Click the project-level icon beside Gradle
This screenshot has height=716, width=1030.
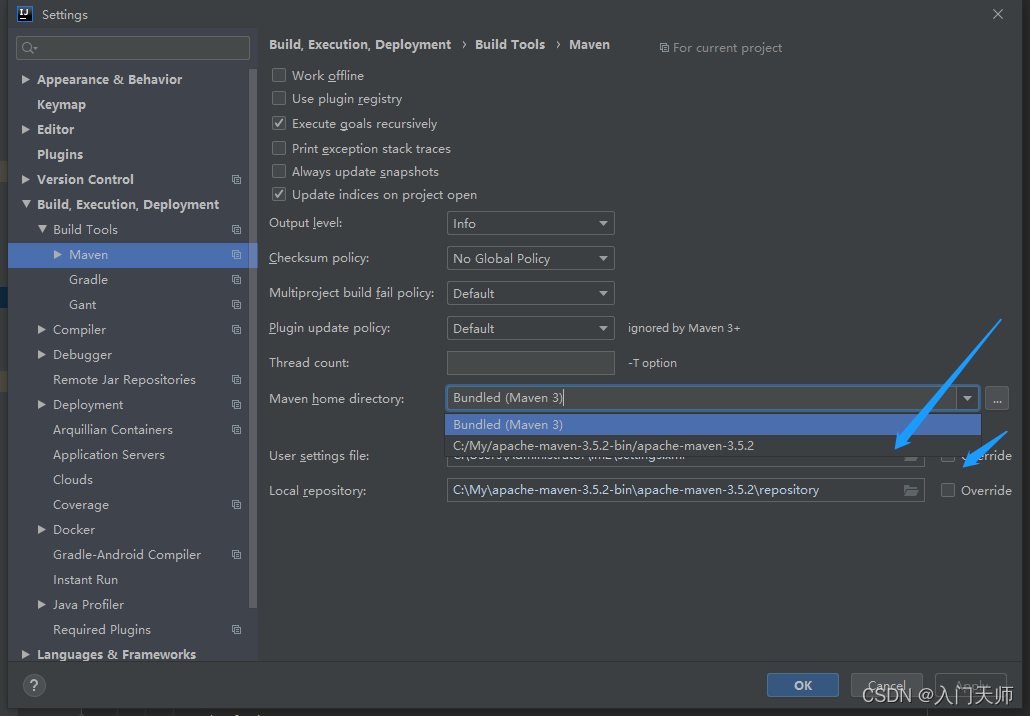pyautogui.click(x=236, y=279)
